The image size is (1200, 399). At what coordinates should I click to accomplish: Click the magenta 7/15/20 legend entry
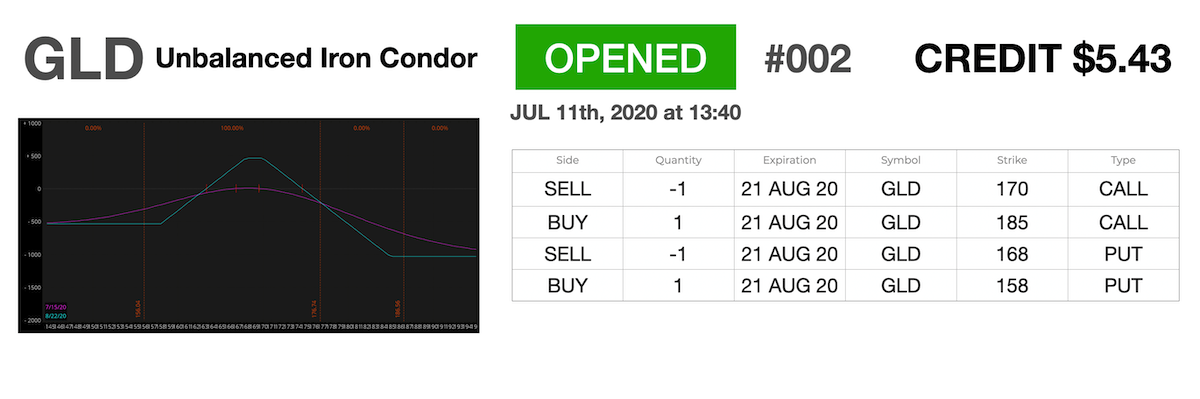point(57,308)
